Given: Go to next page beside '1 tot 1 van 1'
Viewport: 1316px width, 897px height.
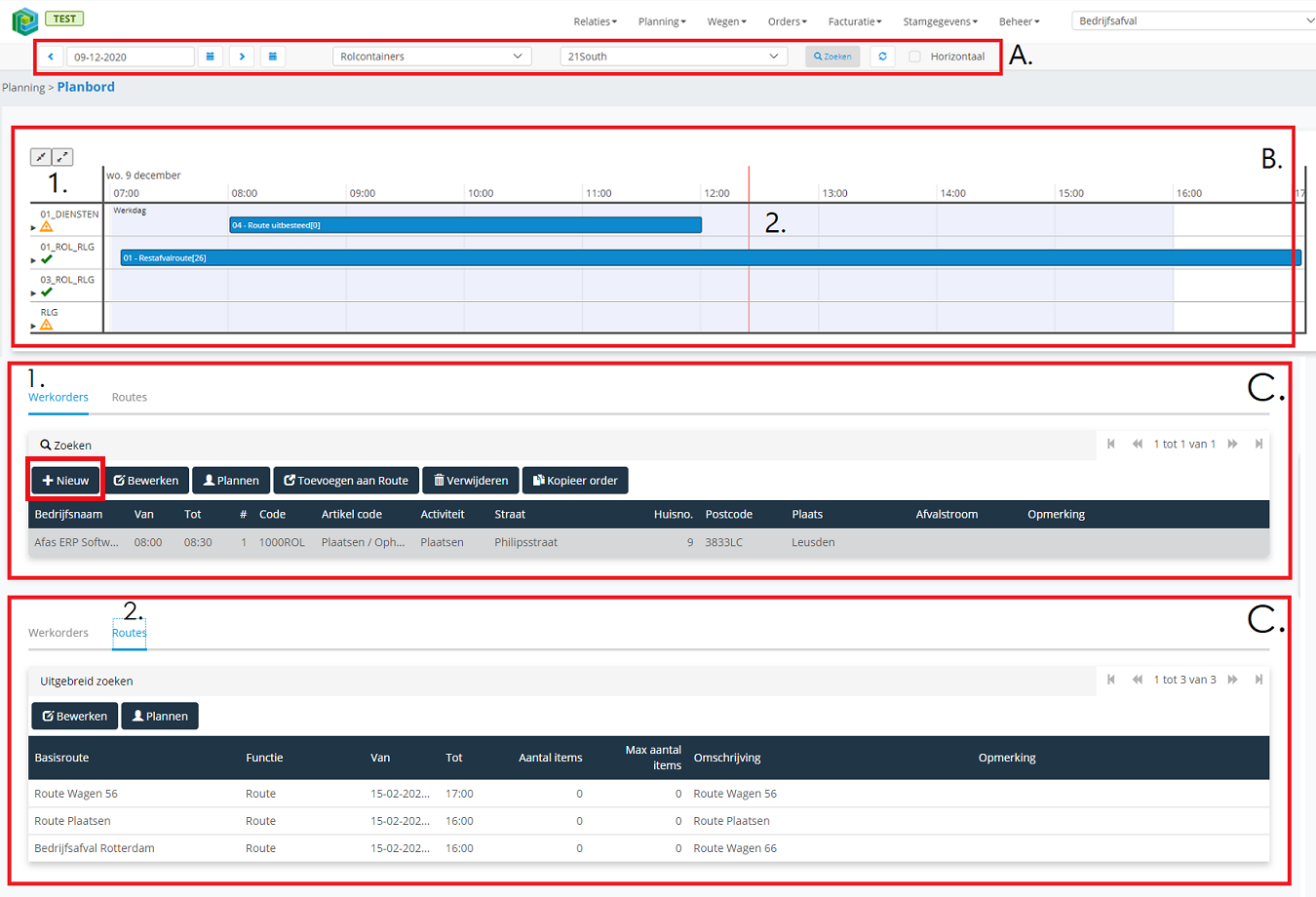Looking at the screenshot, I should (x=1233, y=444).
